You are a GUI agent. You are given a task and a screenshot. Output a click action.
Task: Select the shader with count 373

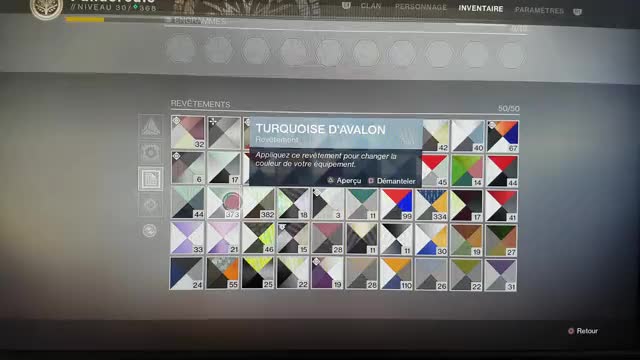(x=224, y=202)
